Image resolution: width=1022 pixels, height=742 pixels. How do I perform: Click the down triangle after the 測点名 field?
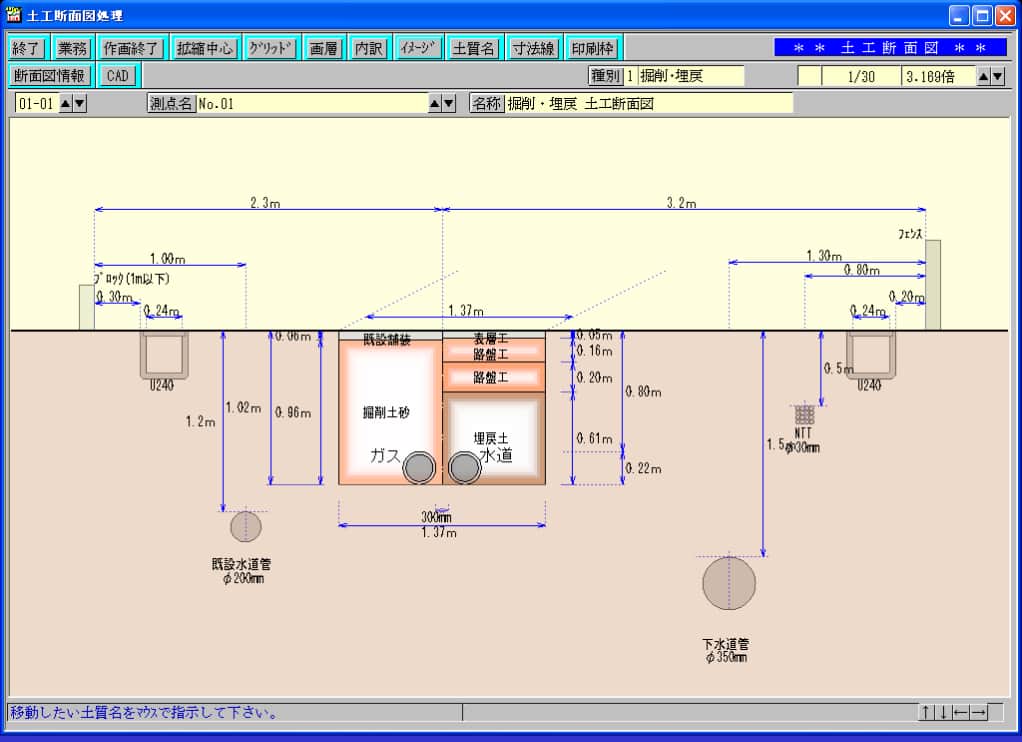[x=449, y=103]
